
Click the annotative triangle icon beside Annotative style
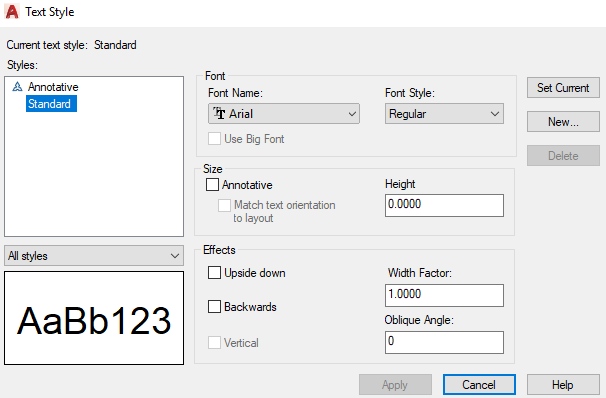pyautogui.click(x=17, y=87)
